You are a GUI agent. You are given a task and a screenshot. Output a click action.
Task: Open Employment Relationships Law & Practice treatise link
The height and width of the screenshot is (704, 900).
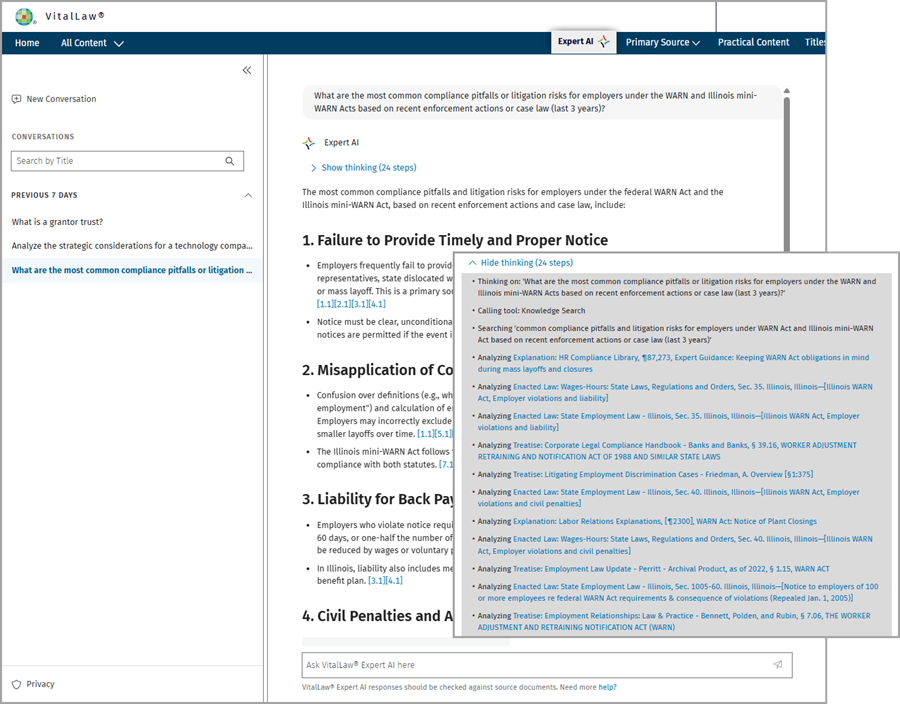tap(674, 621)
